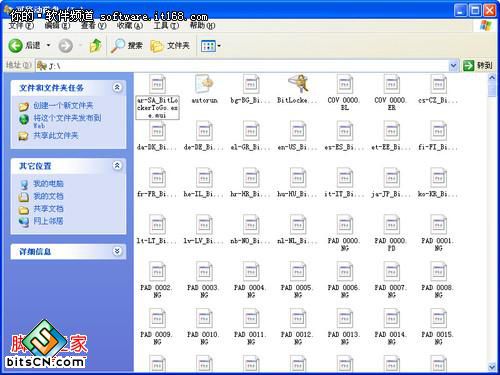Select the ja-JP_Bi... file icon
Screen dimensions: 500x375
pyautogui.click(x=392, y=178)
